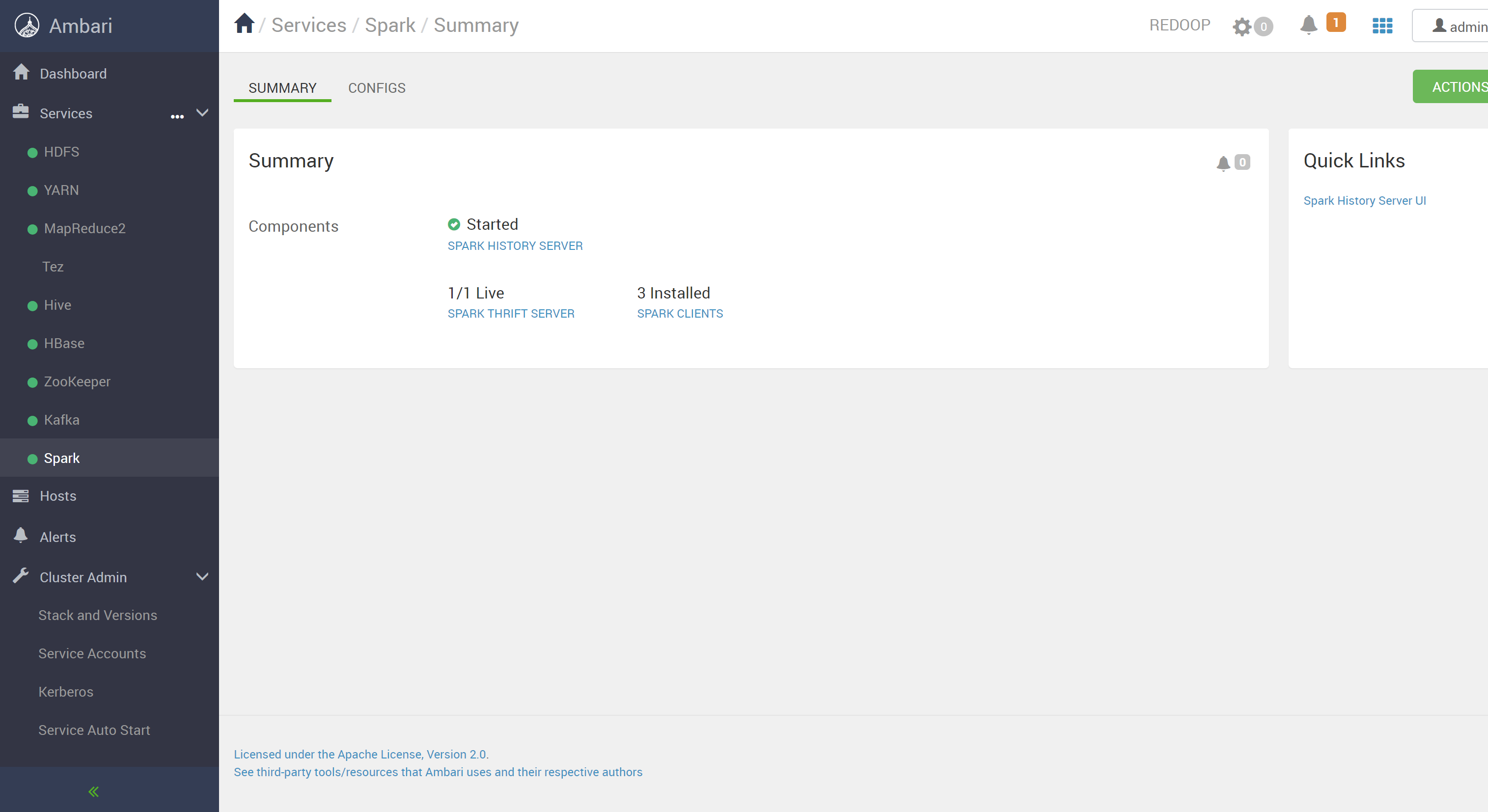Click third-party tools and resources link

[x=438, y=772]
